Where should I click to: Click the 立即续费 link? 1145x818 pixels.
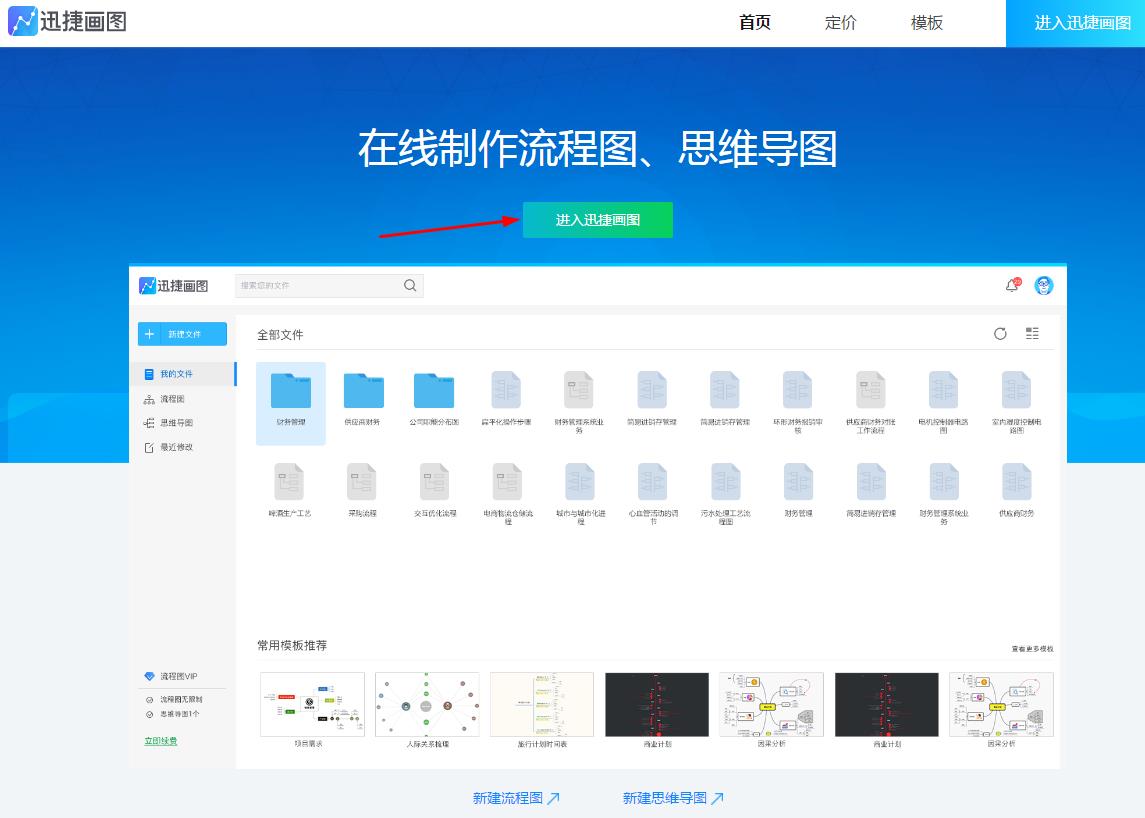(x=161, y=741)
